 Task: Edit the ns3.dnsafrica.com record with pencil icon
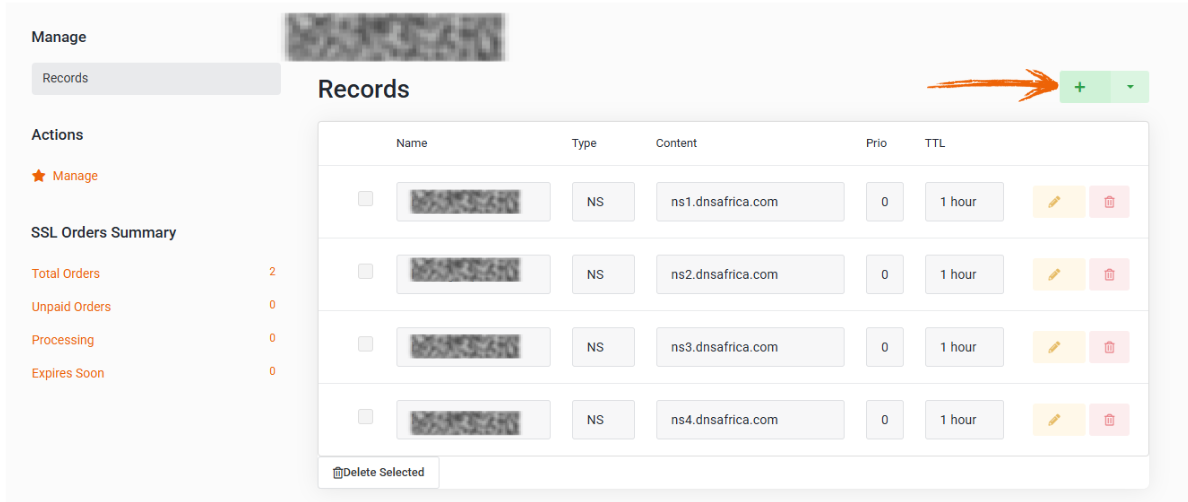[x=1059, y=347]
